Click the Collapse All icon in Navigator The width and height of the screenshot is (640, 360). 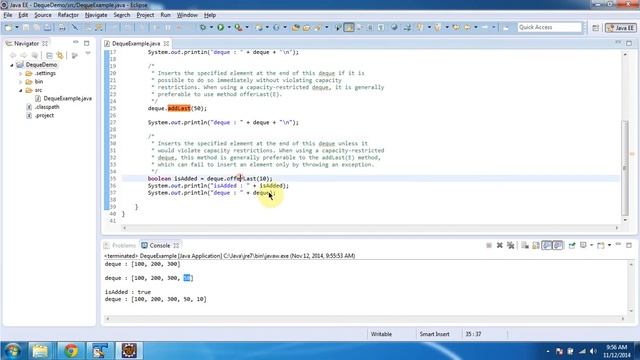[49, 55]
